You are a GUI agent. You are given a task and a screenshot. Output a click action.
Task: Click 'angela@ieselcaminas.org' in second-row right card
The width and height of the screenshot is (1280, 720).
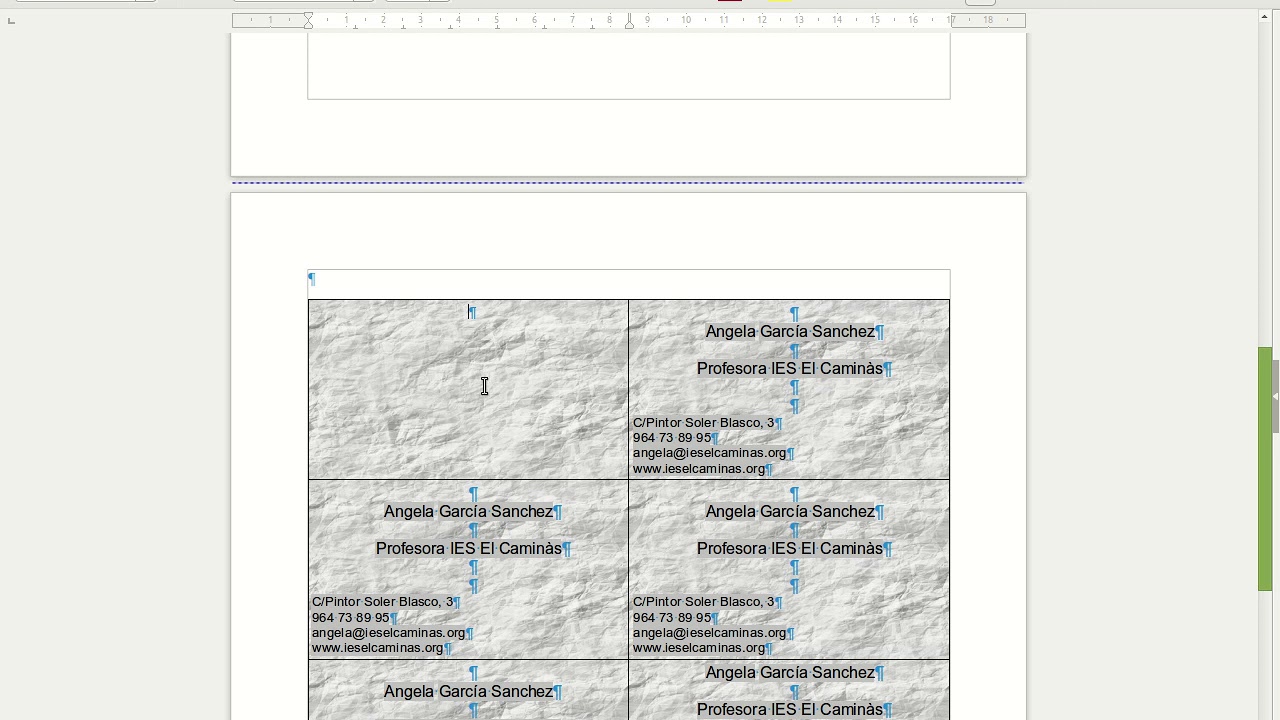pyautogui.click(x=709, y=633)
